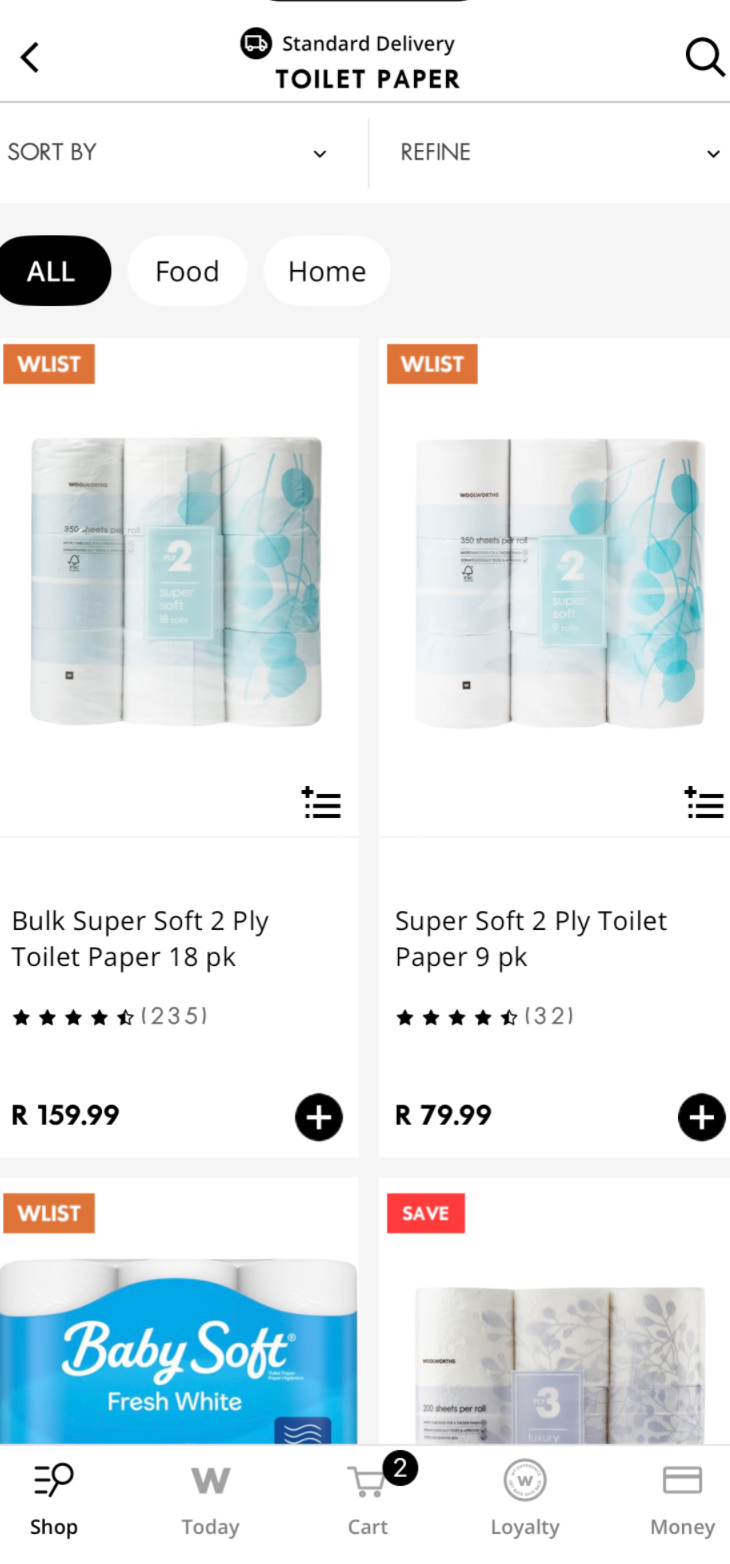
Task: Open search with the magnifier icon
Action: point(704,58)
